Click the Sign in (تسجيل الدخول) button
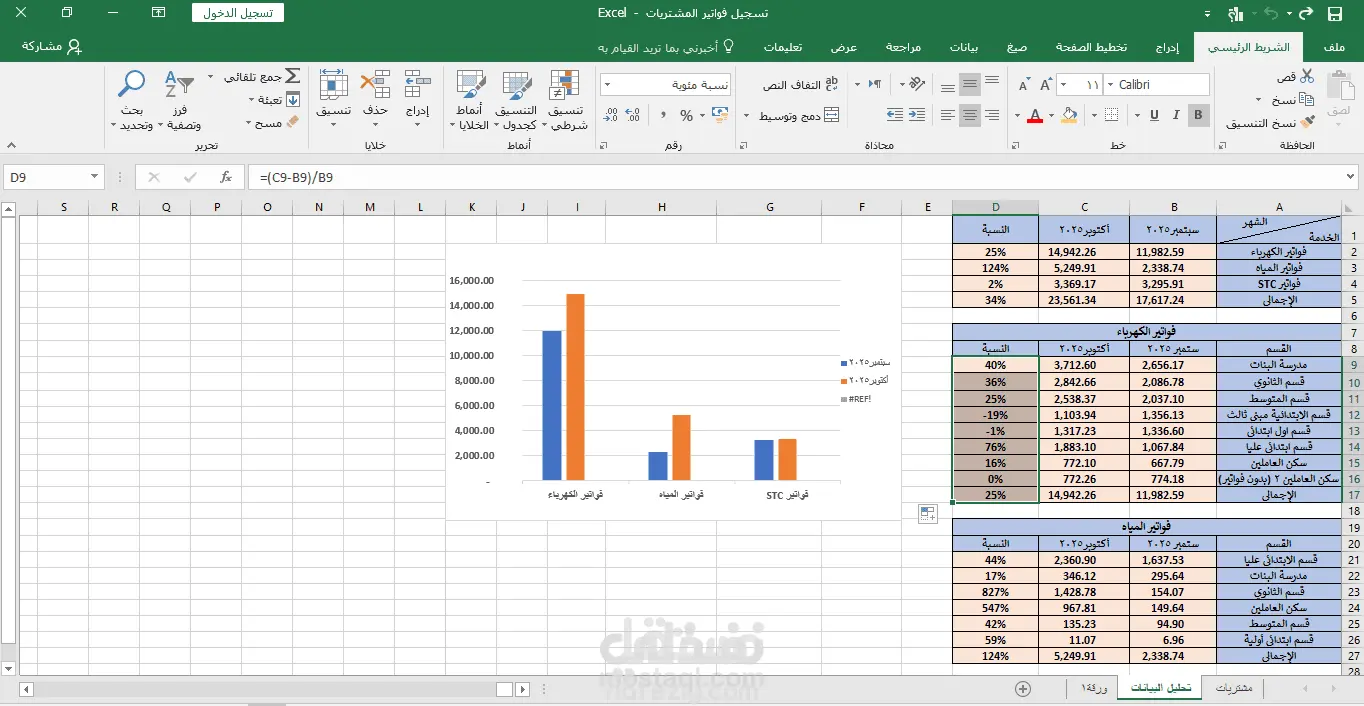The height and width of the screenshot is (706, 1364). tap(238, 13)
